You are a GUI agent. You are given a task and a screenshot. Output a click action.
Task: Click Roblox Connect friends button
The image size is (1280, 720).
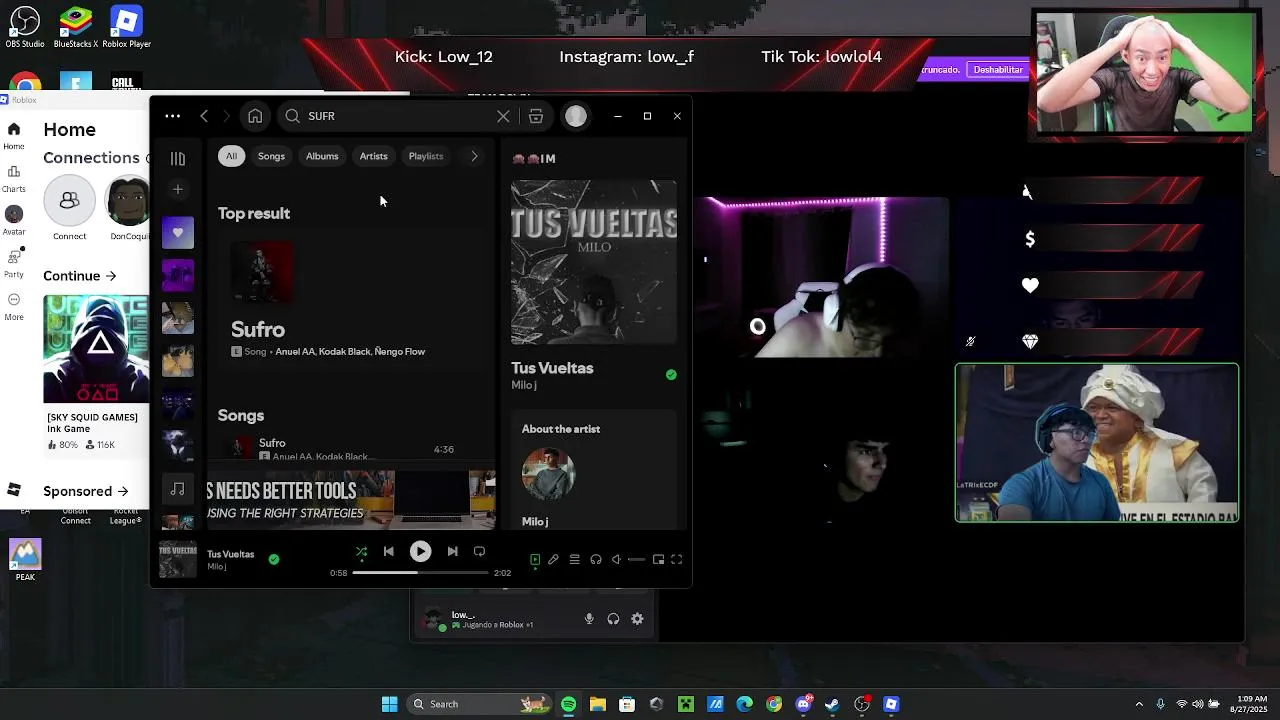69,209
